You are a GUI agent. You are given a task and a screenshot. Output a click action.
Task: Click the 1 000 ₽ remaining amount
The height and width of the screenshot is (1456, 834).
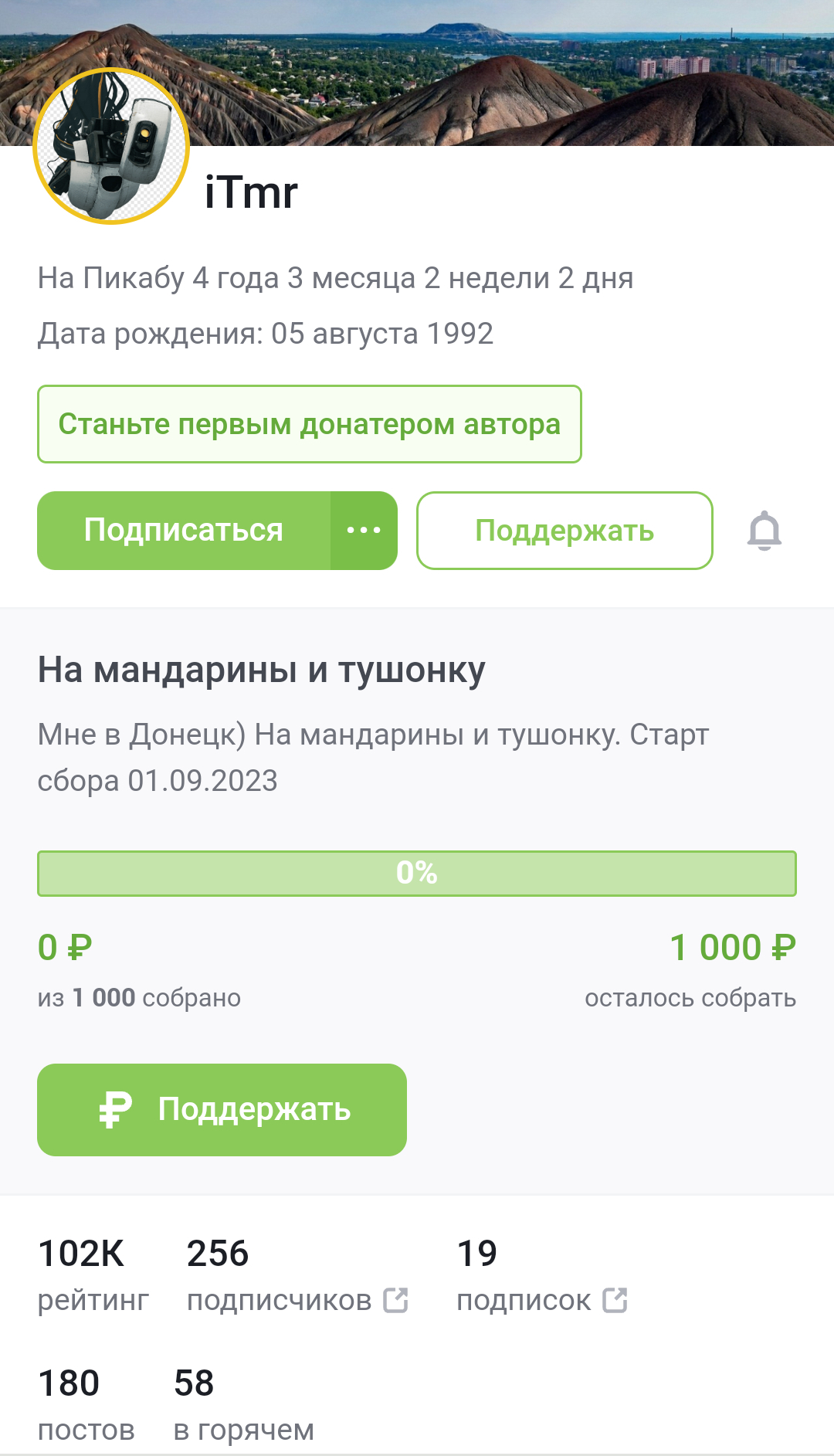732,948
